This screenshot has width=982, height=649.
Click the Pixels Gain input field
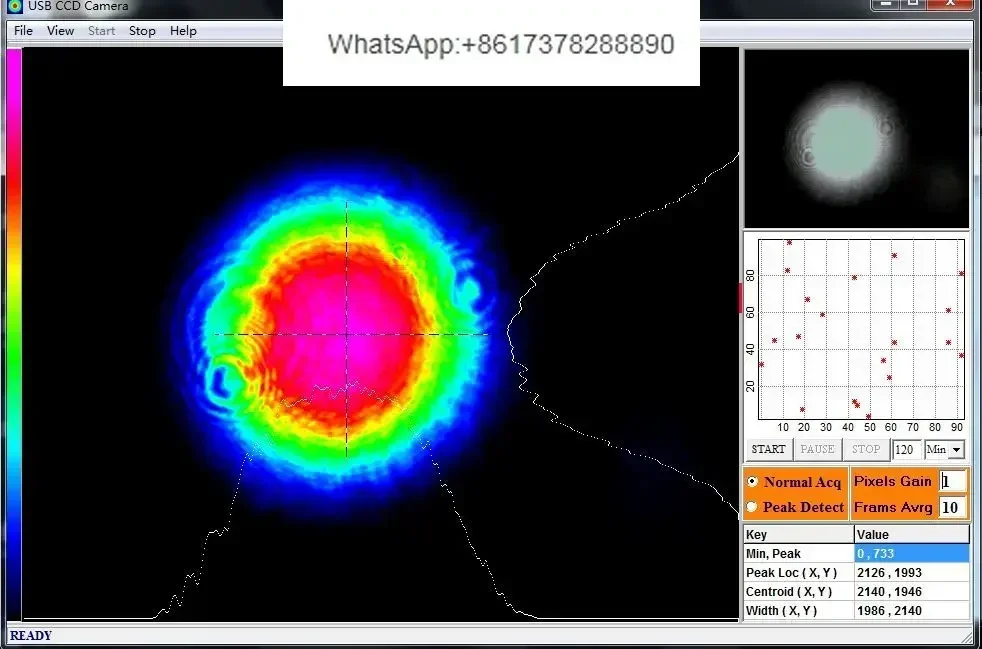[x=952, y=481]
